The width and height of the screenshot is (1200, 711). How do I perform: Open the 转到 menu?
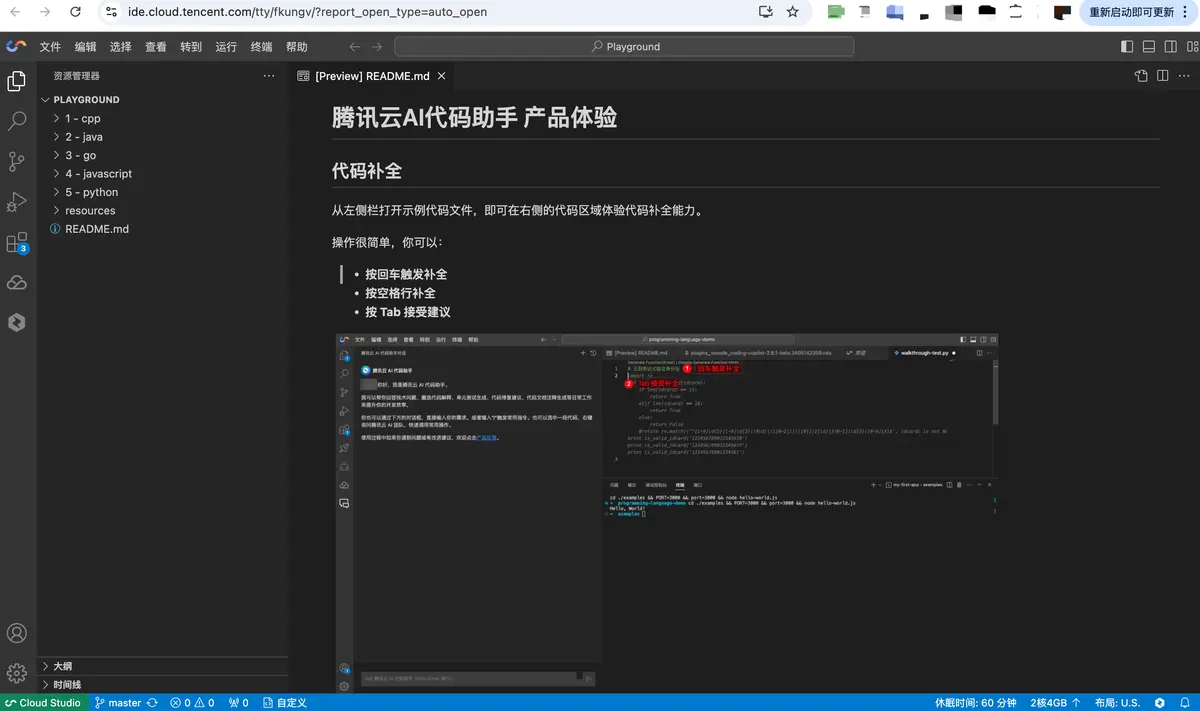tap(191, 47)
